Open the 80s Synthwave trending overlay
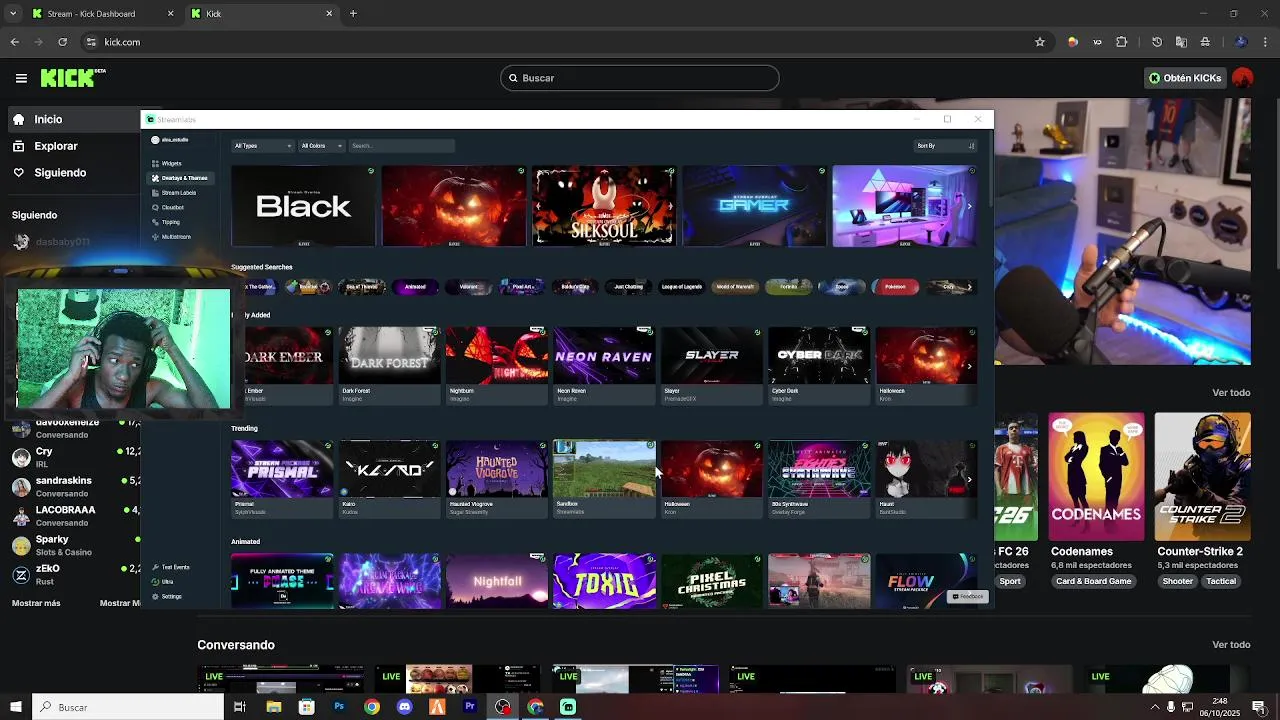Viewport: 1280px width, 720px height. [819, 478]
